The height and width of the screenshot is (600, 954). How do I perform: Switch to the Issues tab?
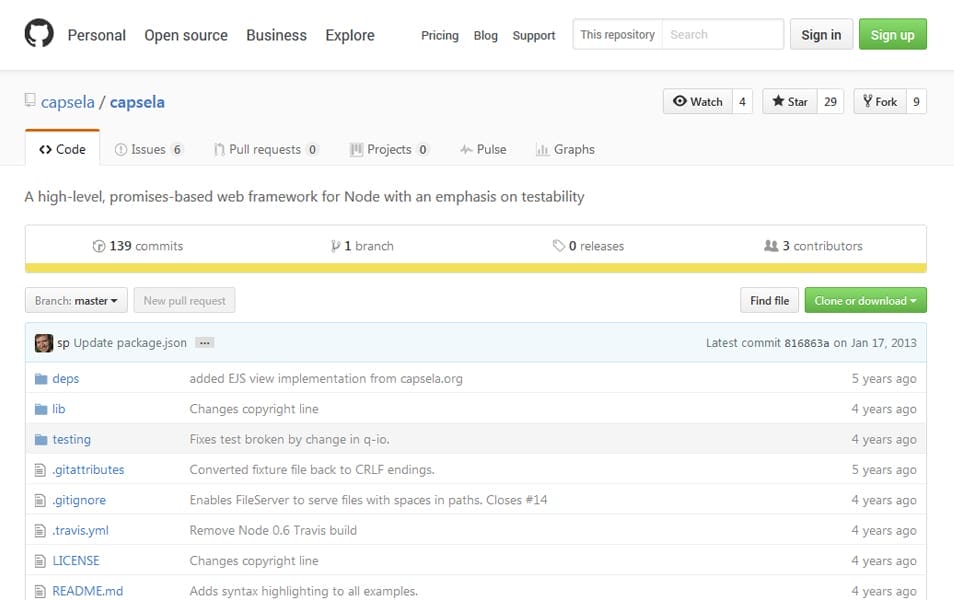pos(148,150)
